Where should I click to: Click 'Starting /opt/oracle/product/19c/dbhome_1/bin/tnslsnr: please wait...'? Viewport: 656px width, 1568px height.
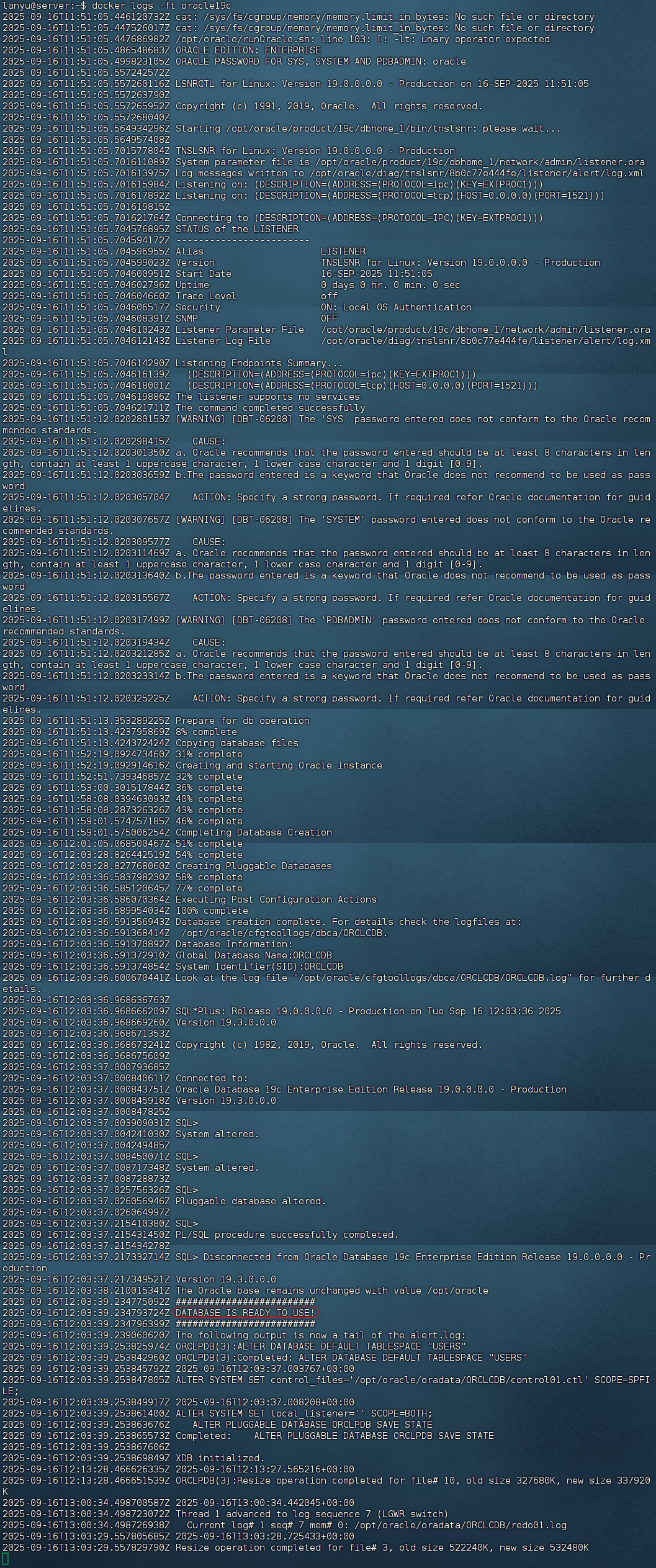tap(368, 128)
